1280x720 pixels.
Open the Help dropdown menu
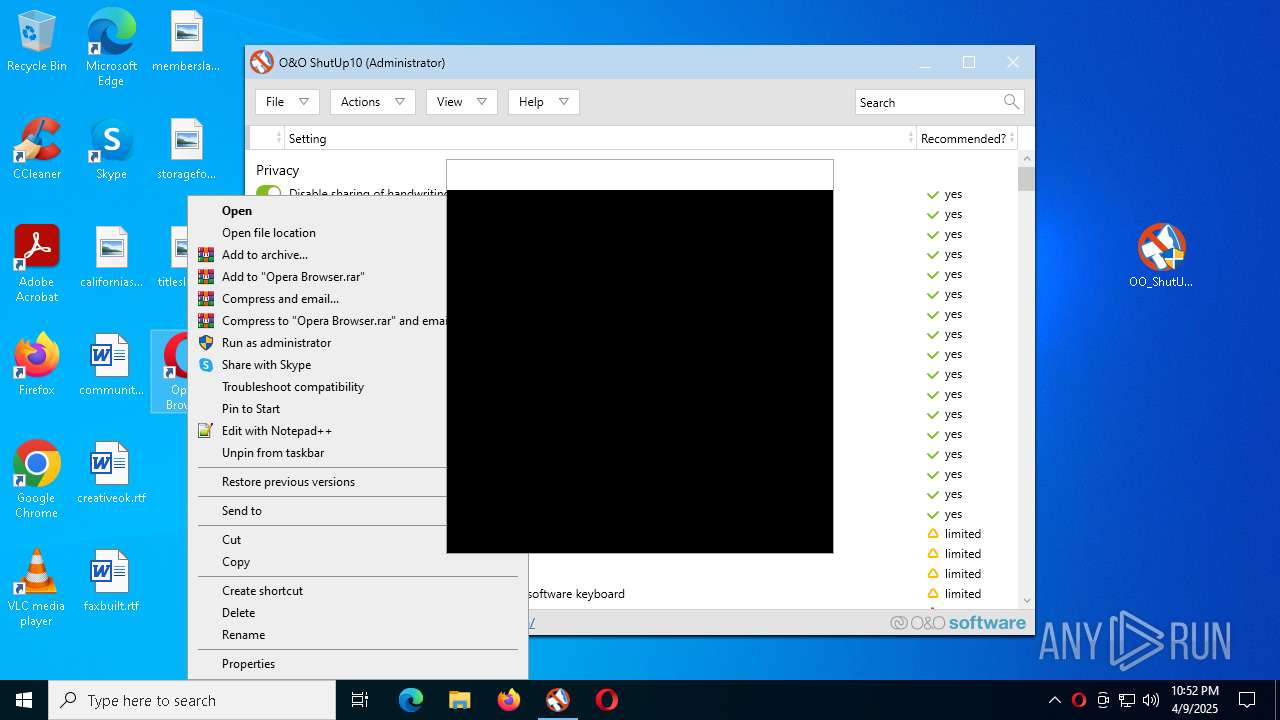tap(544, 102)
